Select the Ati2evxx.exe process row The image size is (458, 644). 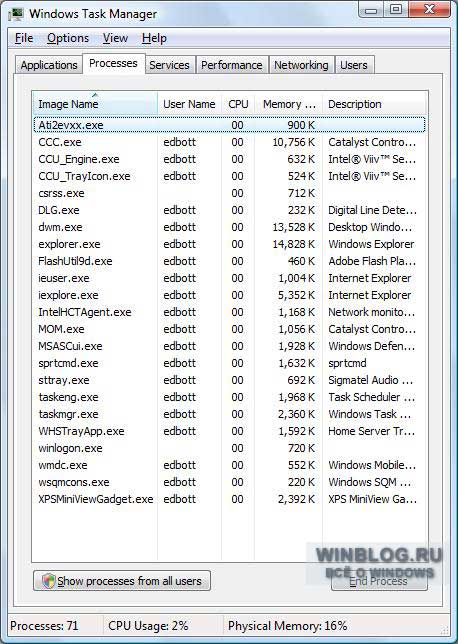pos(229,125)
